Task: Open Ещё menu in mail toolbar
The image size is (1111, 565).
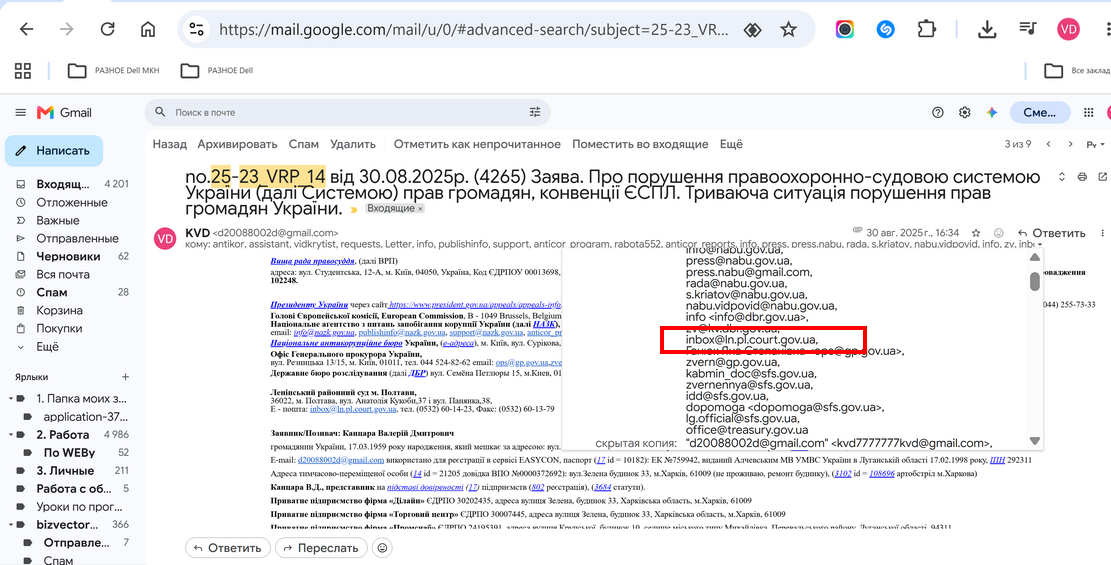Action: [x=731, y=144]
